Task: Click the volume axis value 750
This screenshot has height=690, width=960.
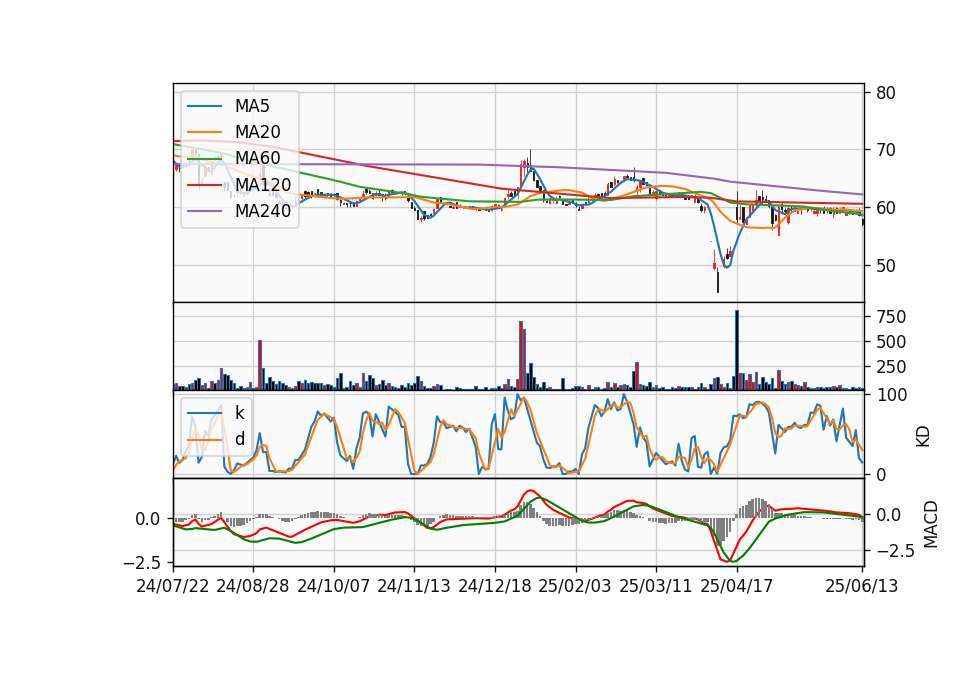Action: click(891, 317)
